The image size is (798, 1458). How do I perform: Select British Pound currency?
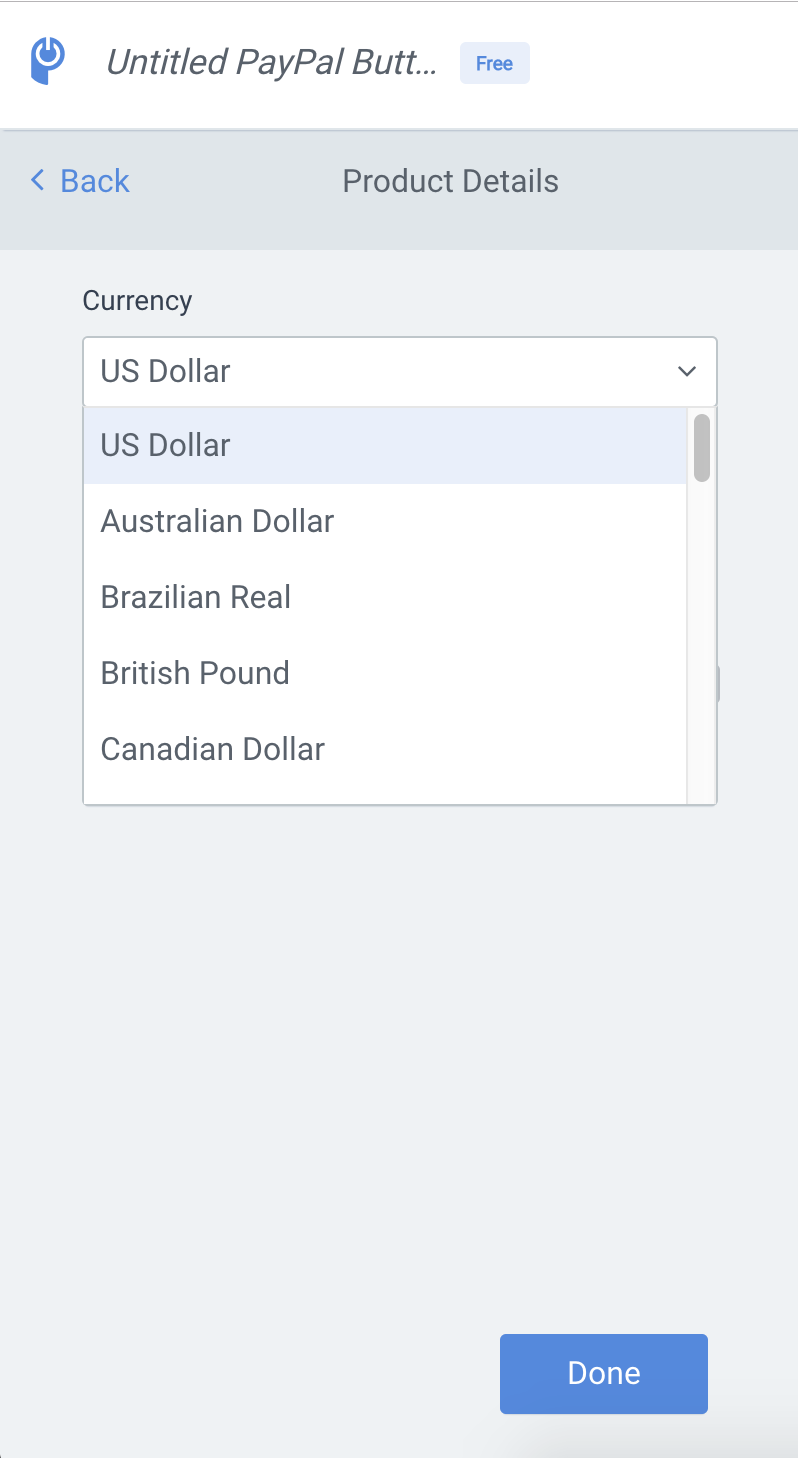385,673
